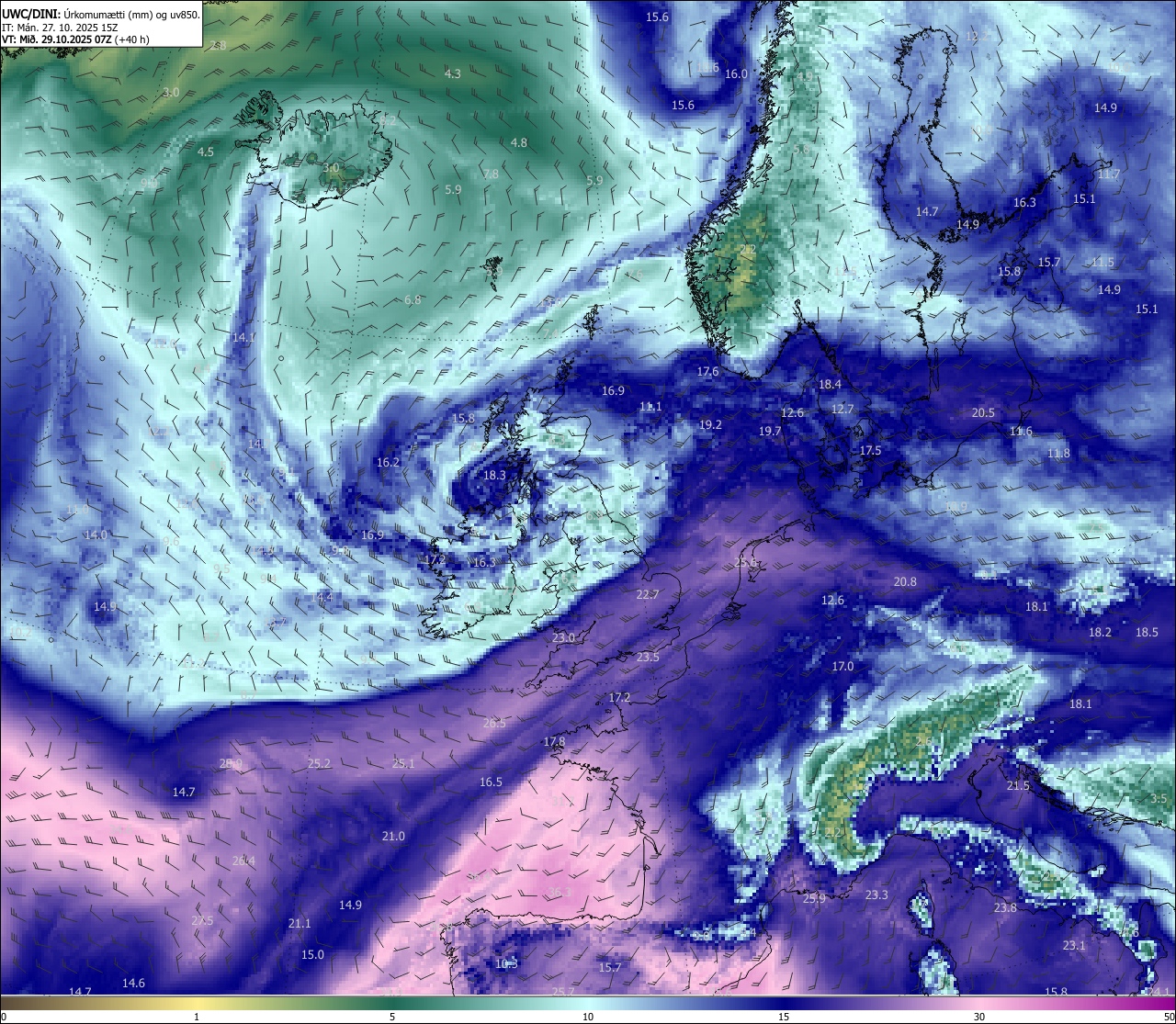
Task: Click the 18.2 value label
Action: (1100, 632)
